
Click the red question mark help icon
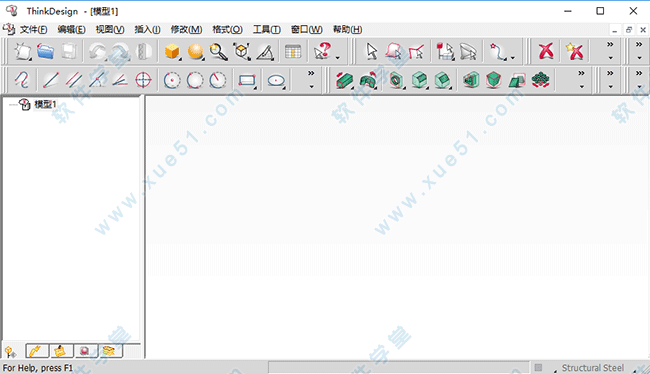(322, 51)
